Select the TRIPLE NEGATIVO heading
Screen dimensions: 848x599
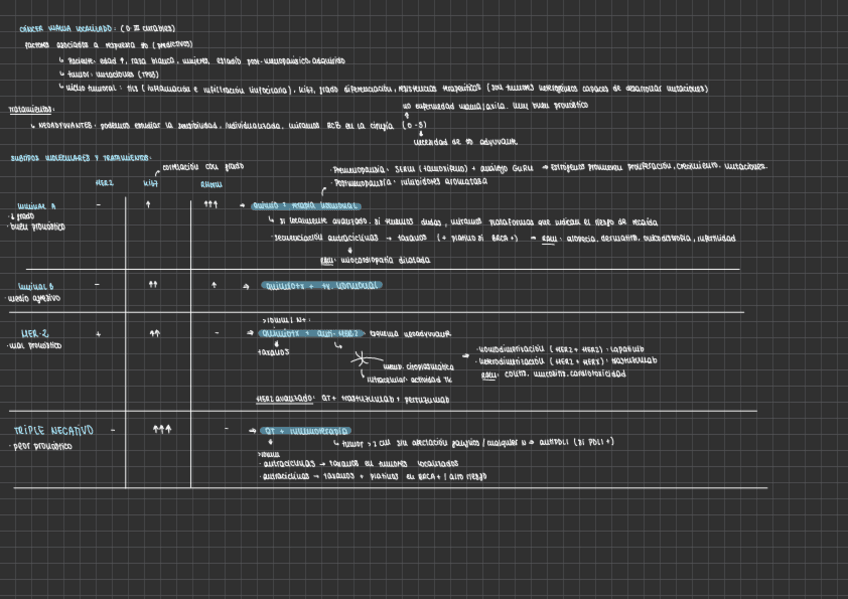[x=54, y=430]
